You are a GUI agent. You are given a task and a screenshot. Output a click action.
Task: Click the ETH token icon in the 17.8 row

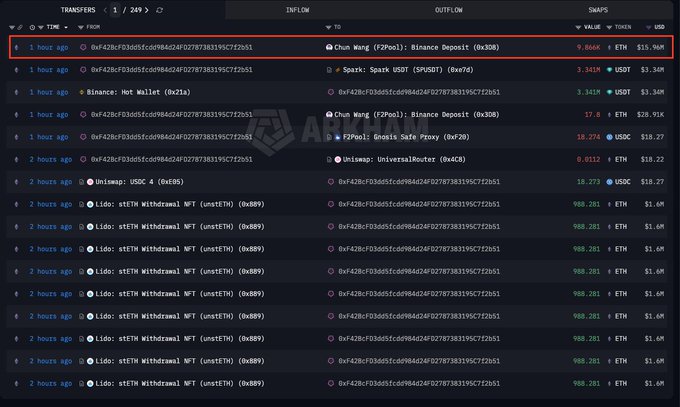(609, 115)
